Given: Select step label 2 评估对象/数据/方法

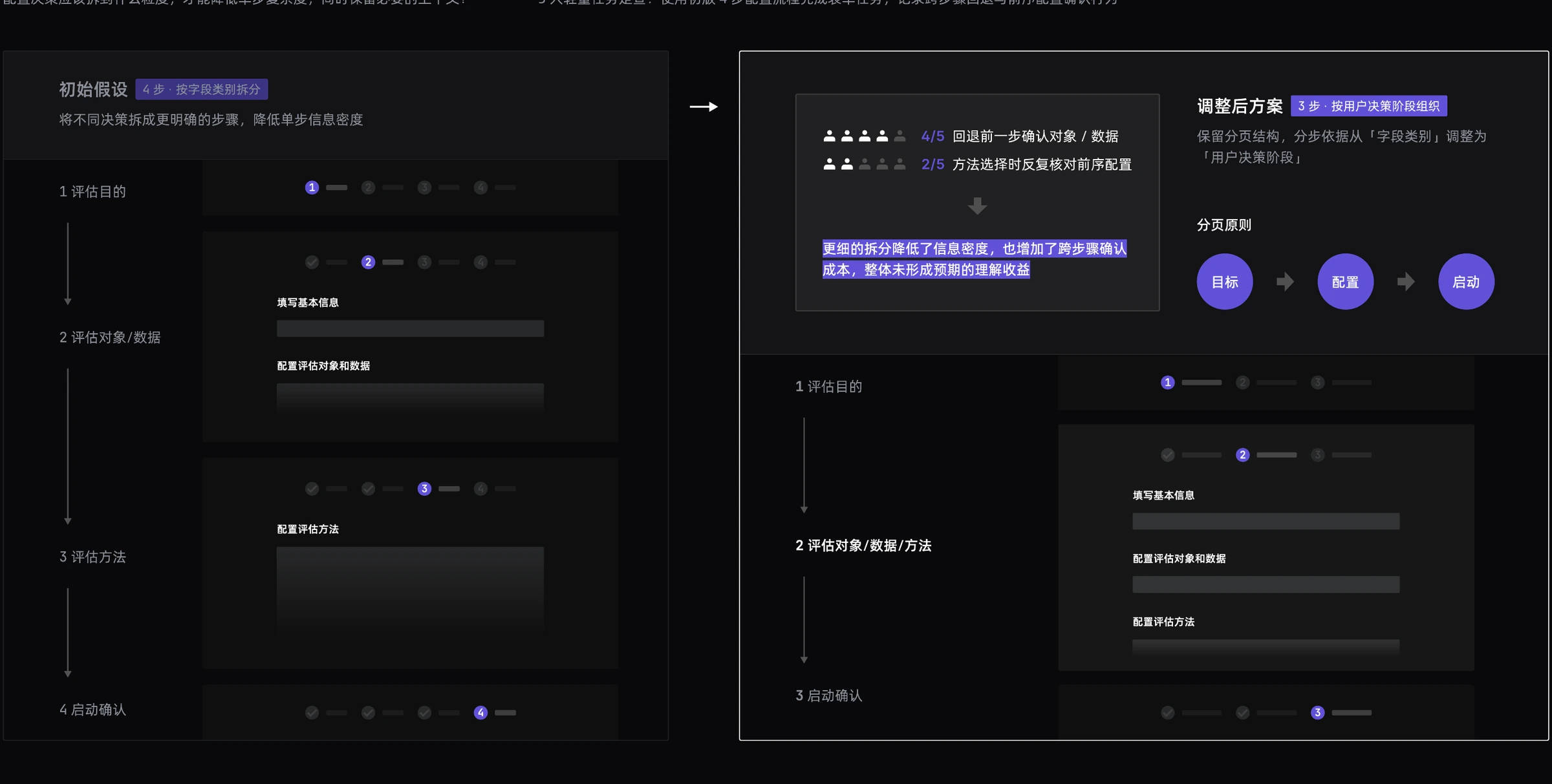Looking at the screenshot, I should tap(863, 546).
